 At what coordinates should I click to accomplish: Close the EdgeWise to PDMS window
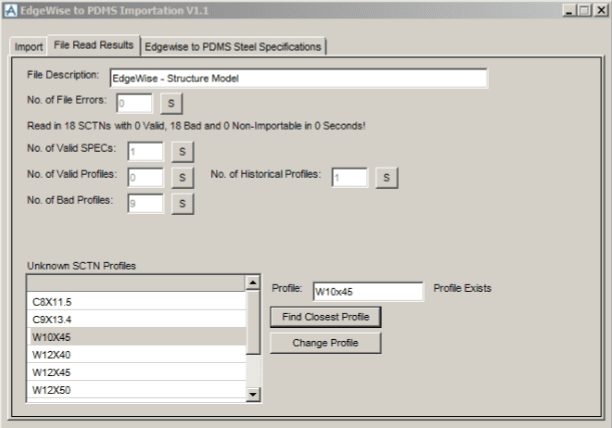(x=601, y=11)
